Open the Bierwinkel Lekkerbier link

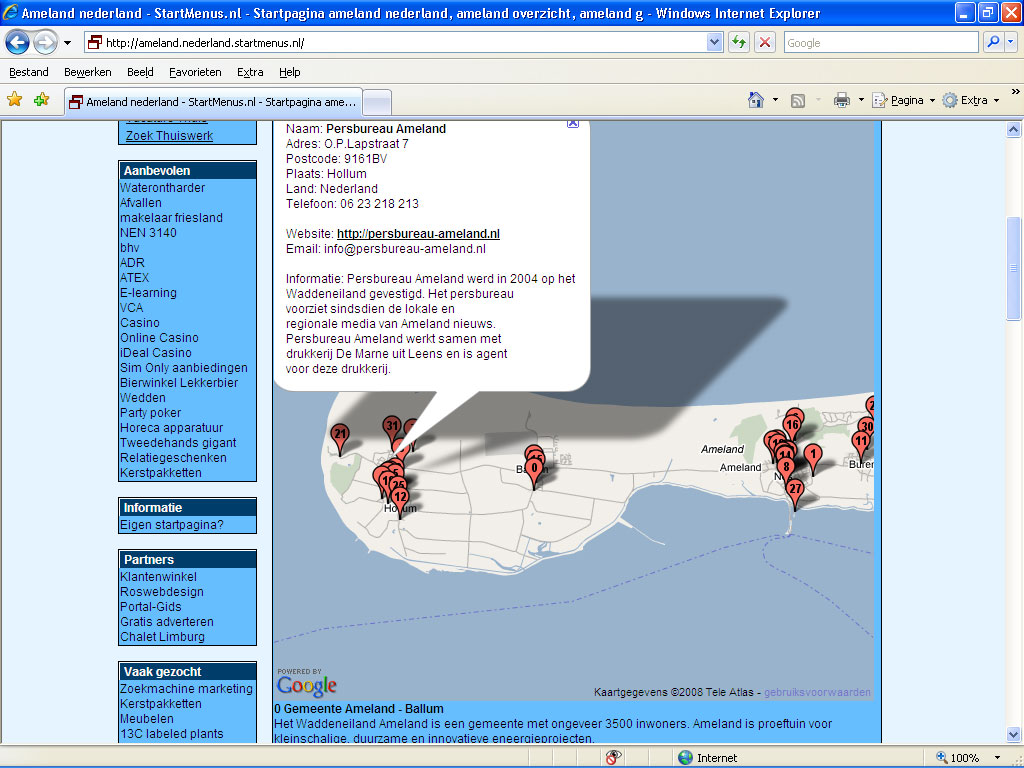(x=179, y=383)
